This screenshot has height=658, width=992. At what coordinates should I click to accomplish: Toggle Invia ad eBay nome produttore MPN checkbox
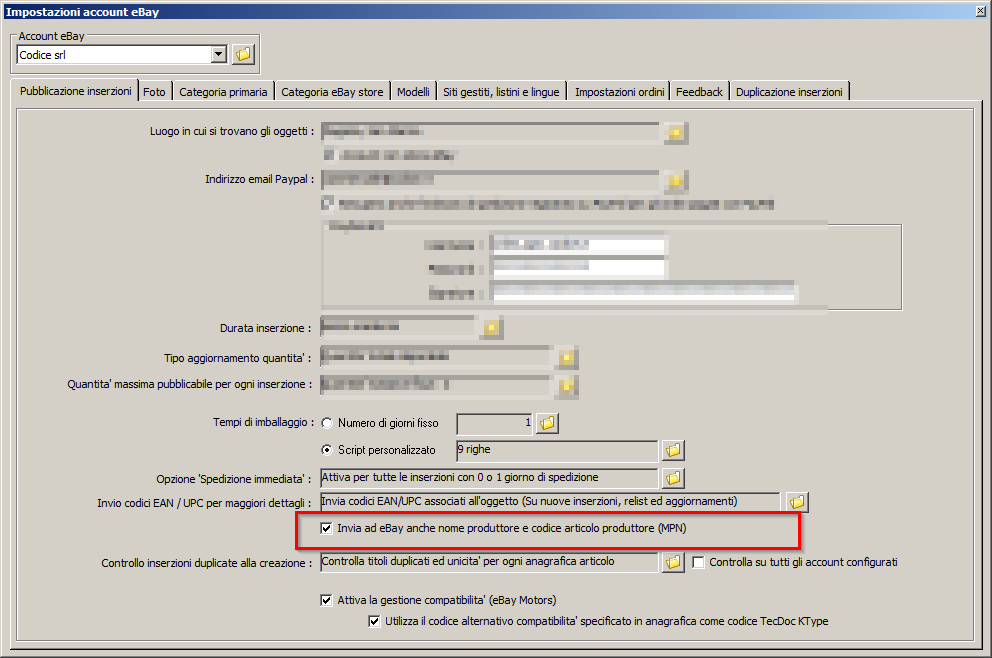[326, 528]
